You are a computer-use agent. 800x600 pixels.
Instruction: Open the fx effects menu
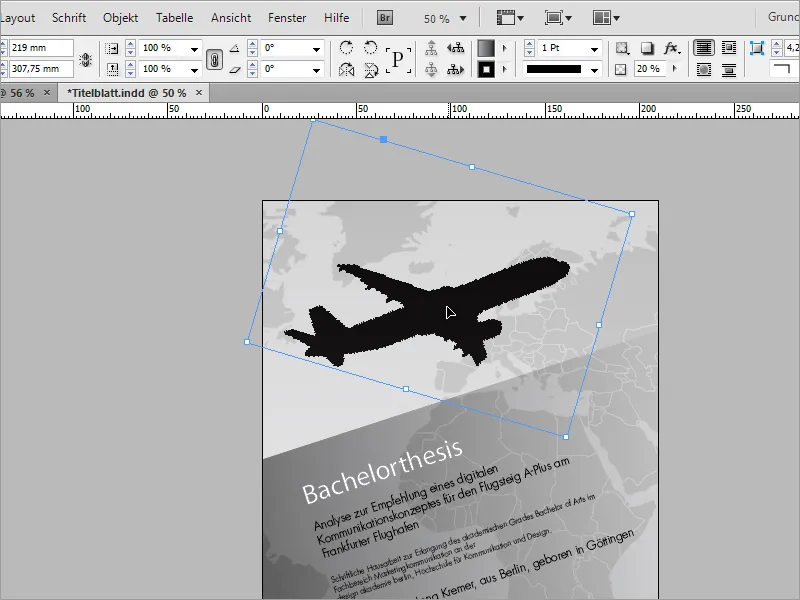672,48
